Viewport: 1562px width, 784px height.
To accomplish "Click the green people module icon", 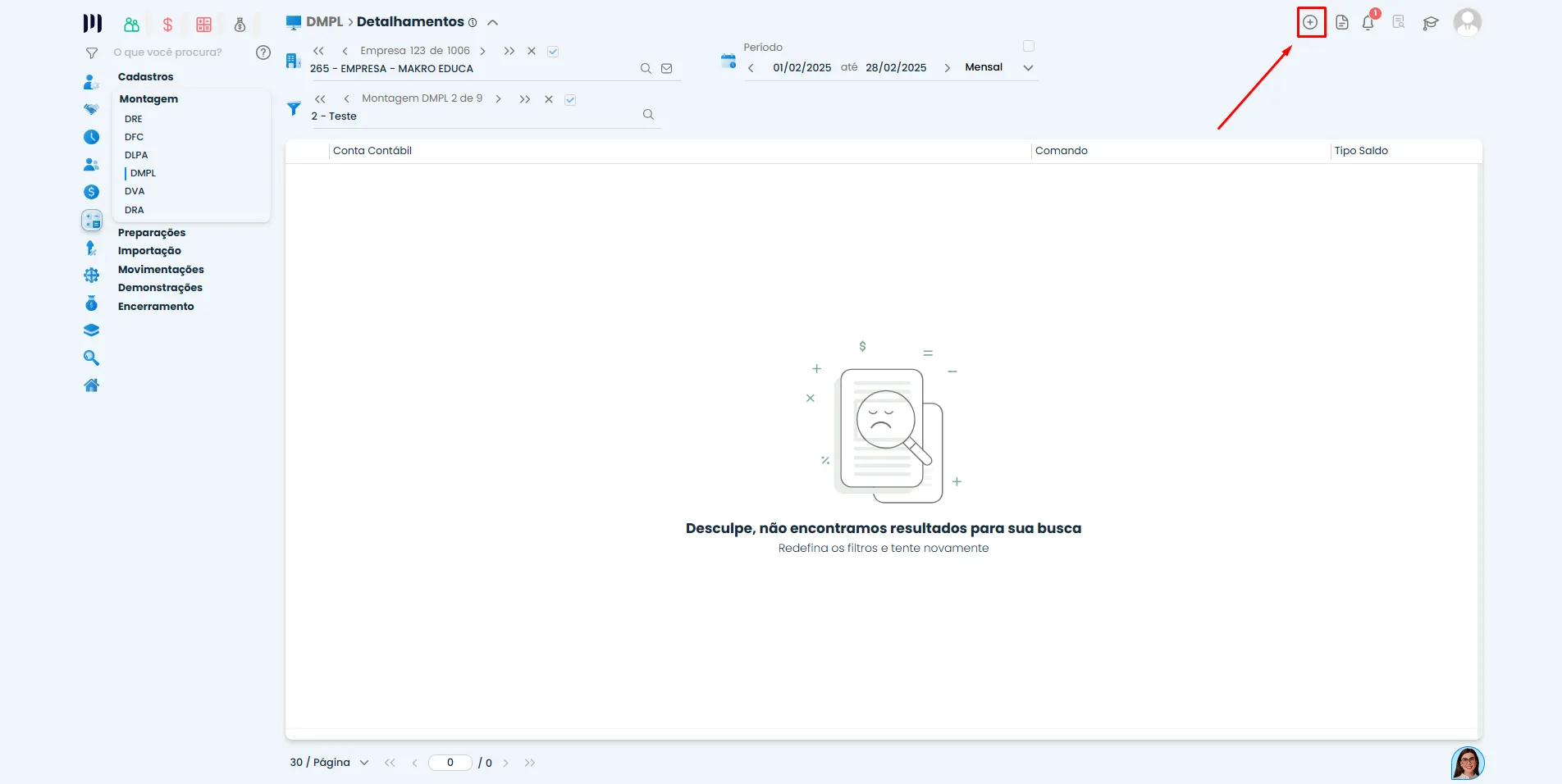I will click(x=131, y=25).
